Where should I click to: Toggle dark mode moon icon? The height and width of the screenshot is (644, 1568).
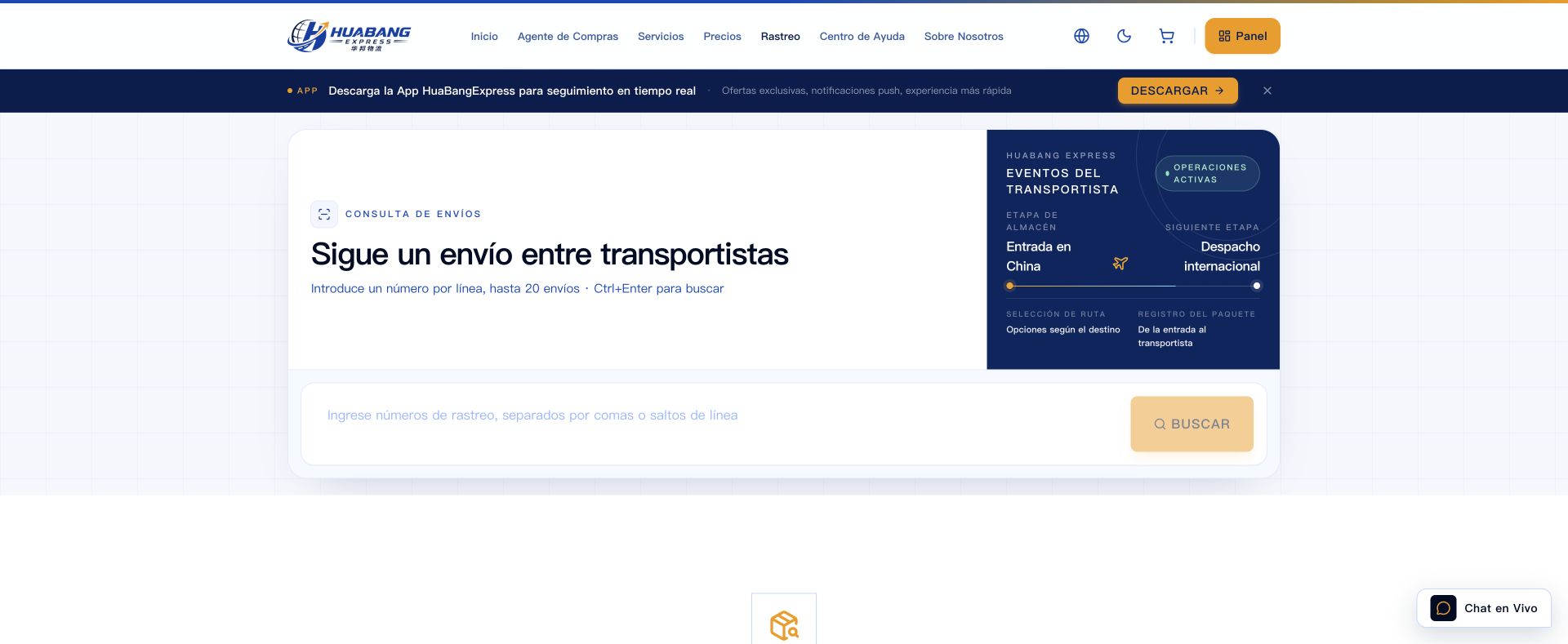[x=1124, y=36]
